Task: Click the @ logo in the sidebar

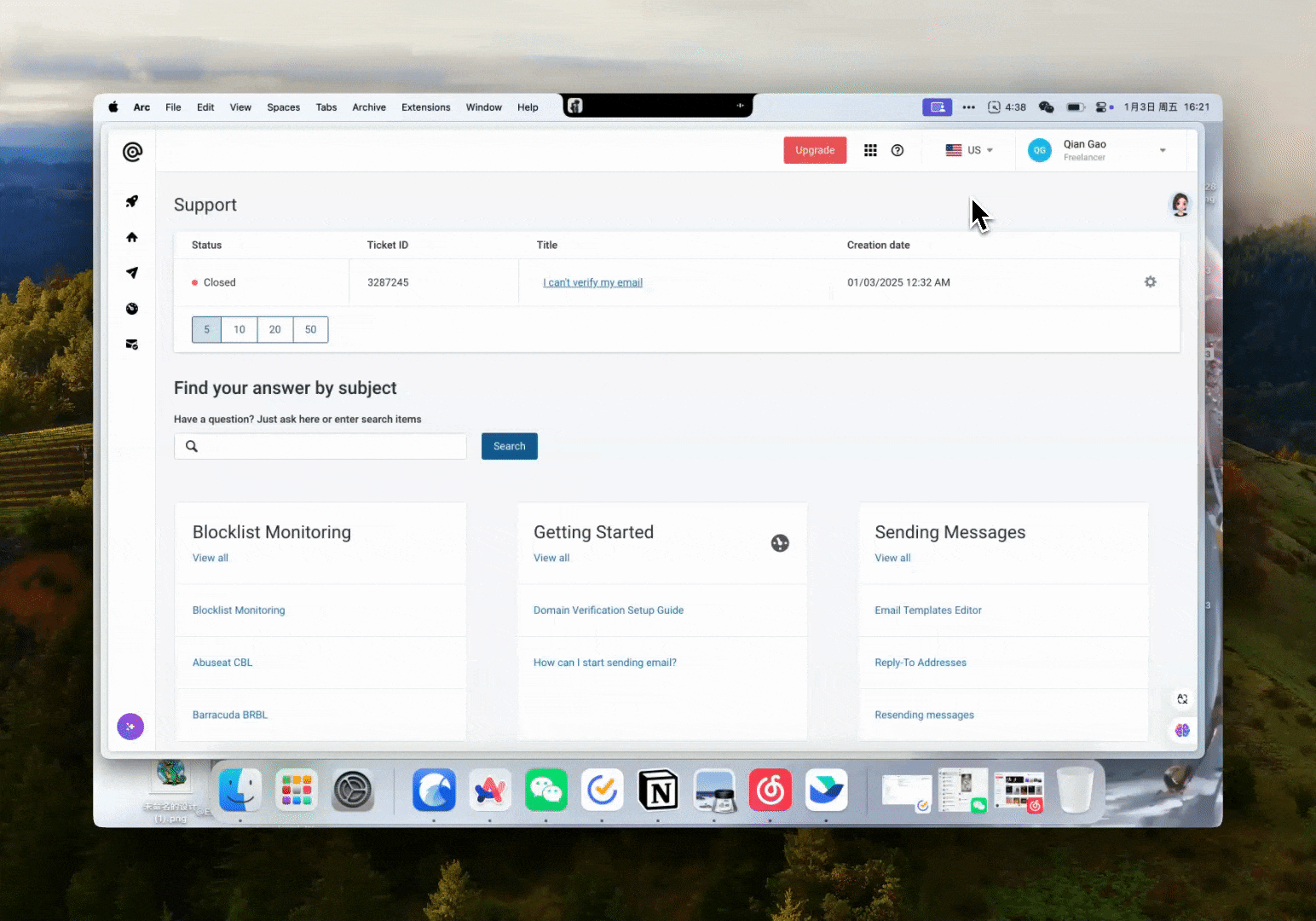Action: pos(132,152)
